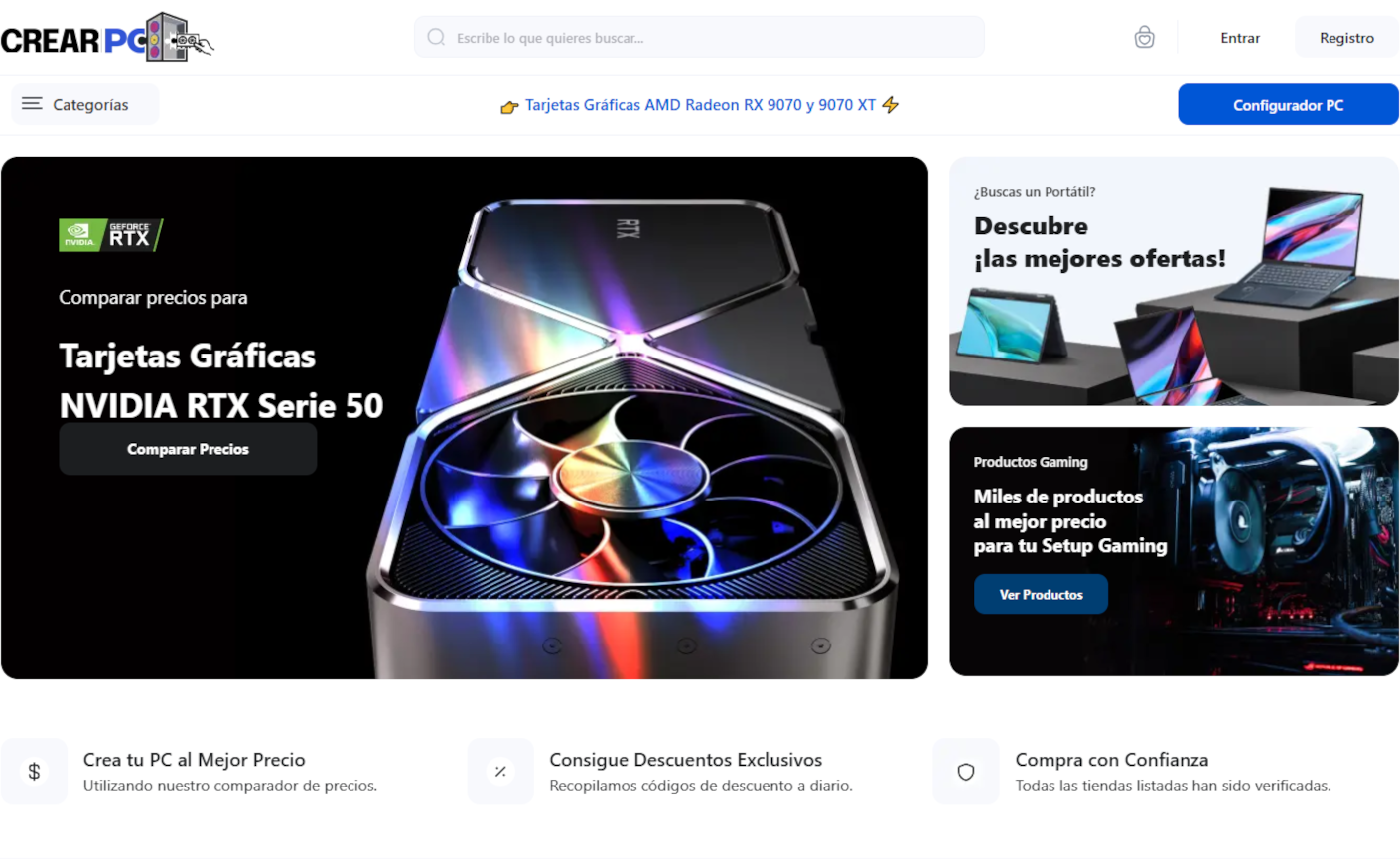Click the Entrar login link
This screenshot has height=859, width=1400.
pyautogui.click(x=1240, y=38)
